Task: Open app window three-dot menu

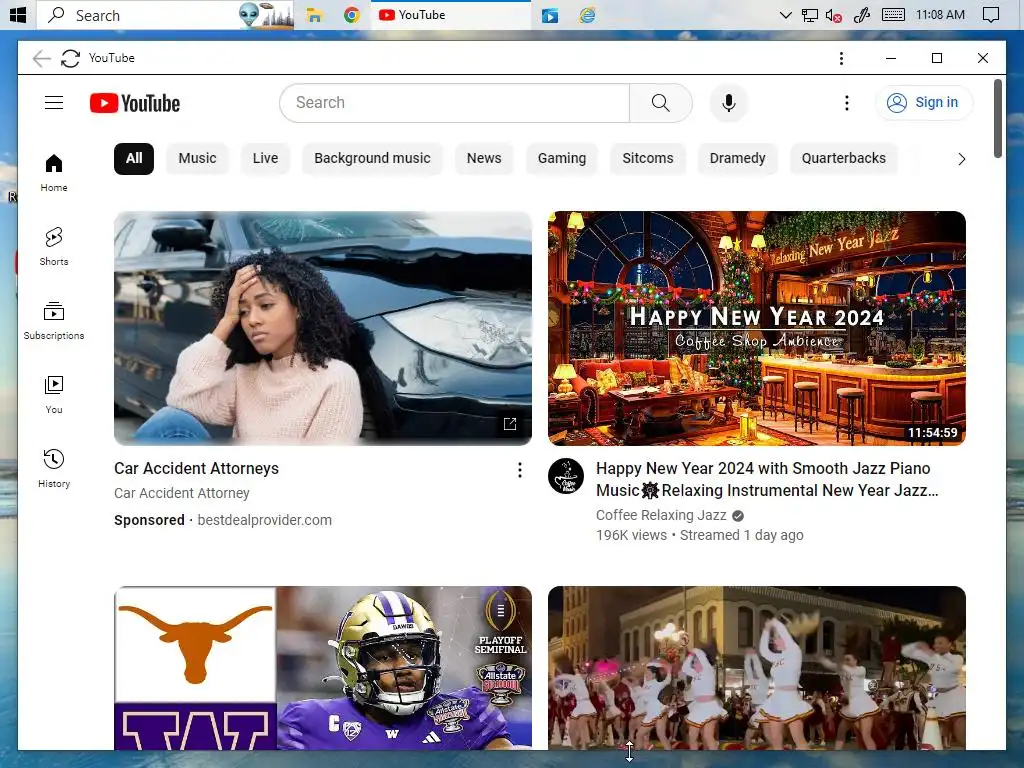Action: pyautogui.click(x=841, y=58)
